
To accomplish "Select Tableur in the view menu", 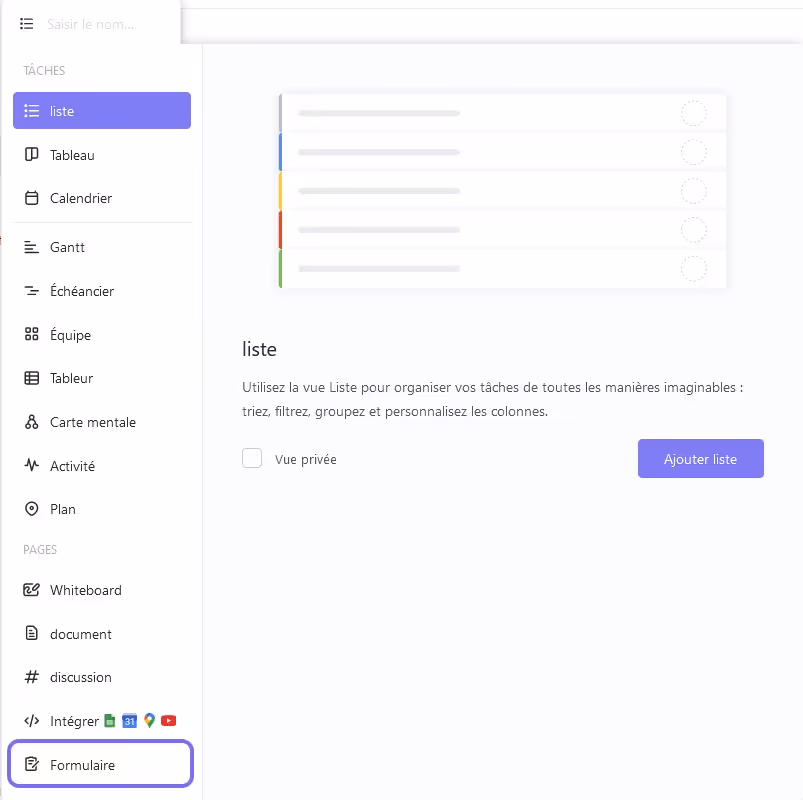I will pyautogui.click(x=72, y=378).
